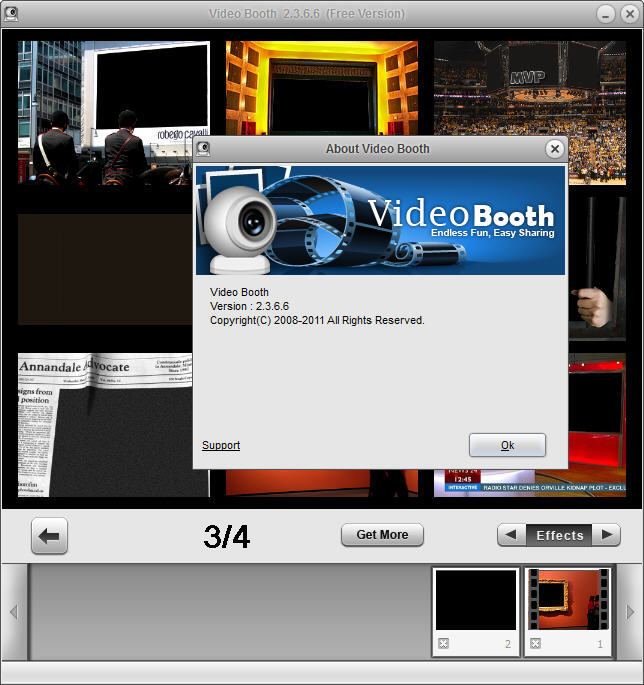Click the main window webcam icon

tap(10, 14)
